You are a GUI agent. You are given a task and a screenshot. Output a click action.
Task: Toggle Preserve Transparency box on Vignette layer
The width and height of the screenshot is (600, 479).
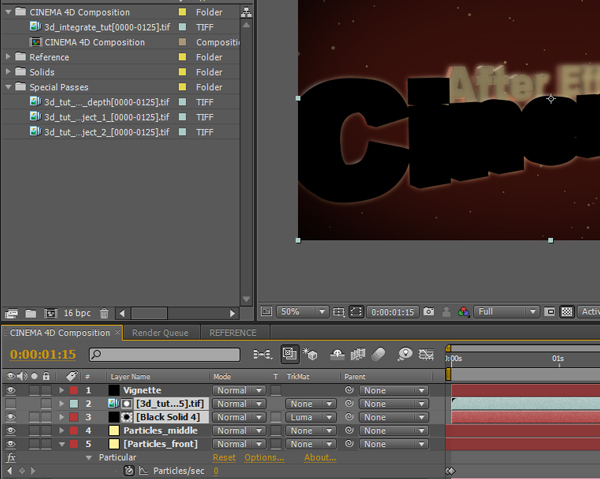276,390
